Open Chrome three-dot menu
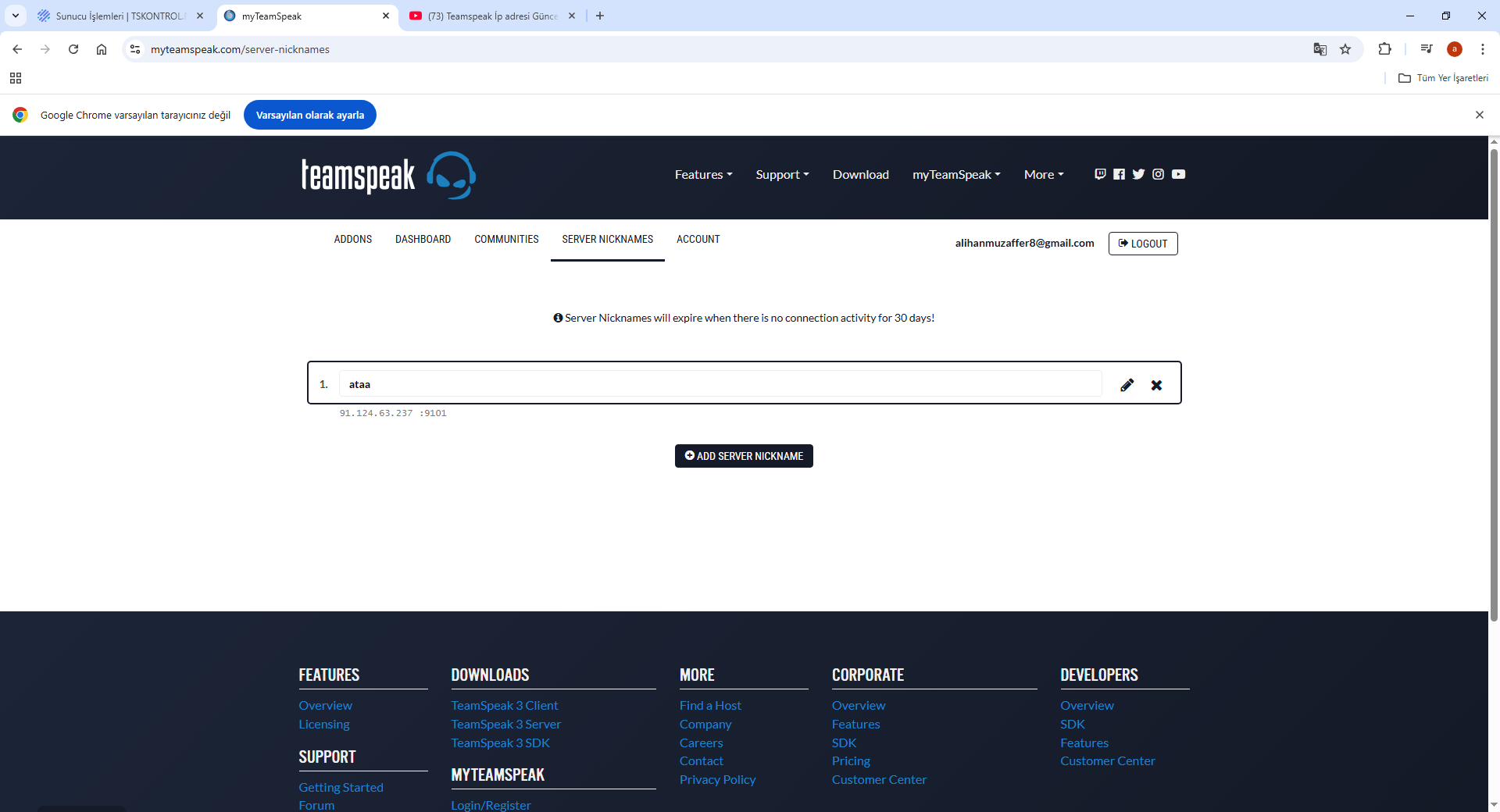Image resolution: width=1500 pixels, height=812 pixels. click(x=1483, y=49)
